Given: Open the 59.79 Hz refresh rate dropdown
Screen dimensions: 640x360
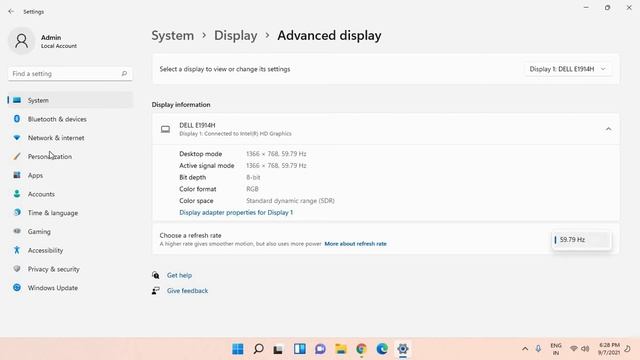Looking at the screenshot, I should click(581, 240).
